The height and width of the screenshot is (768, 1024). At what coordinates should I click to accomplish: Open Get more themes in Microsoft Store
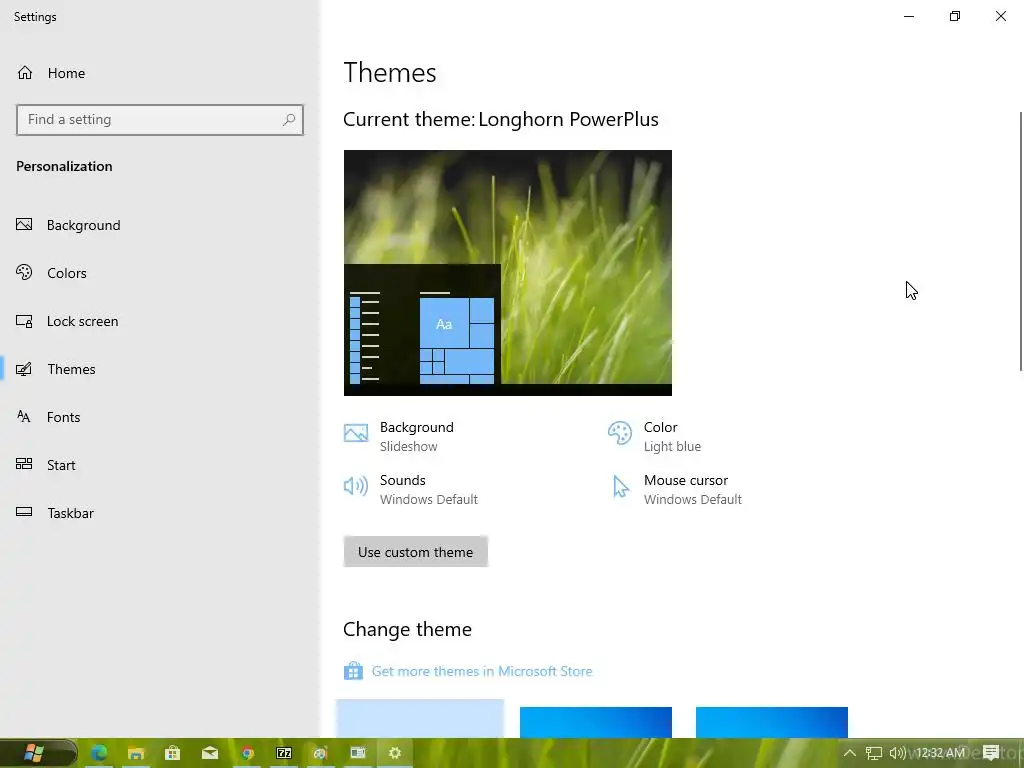pos(482,671)
